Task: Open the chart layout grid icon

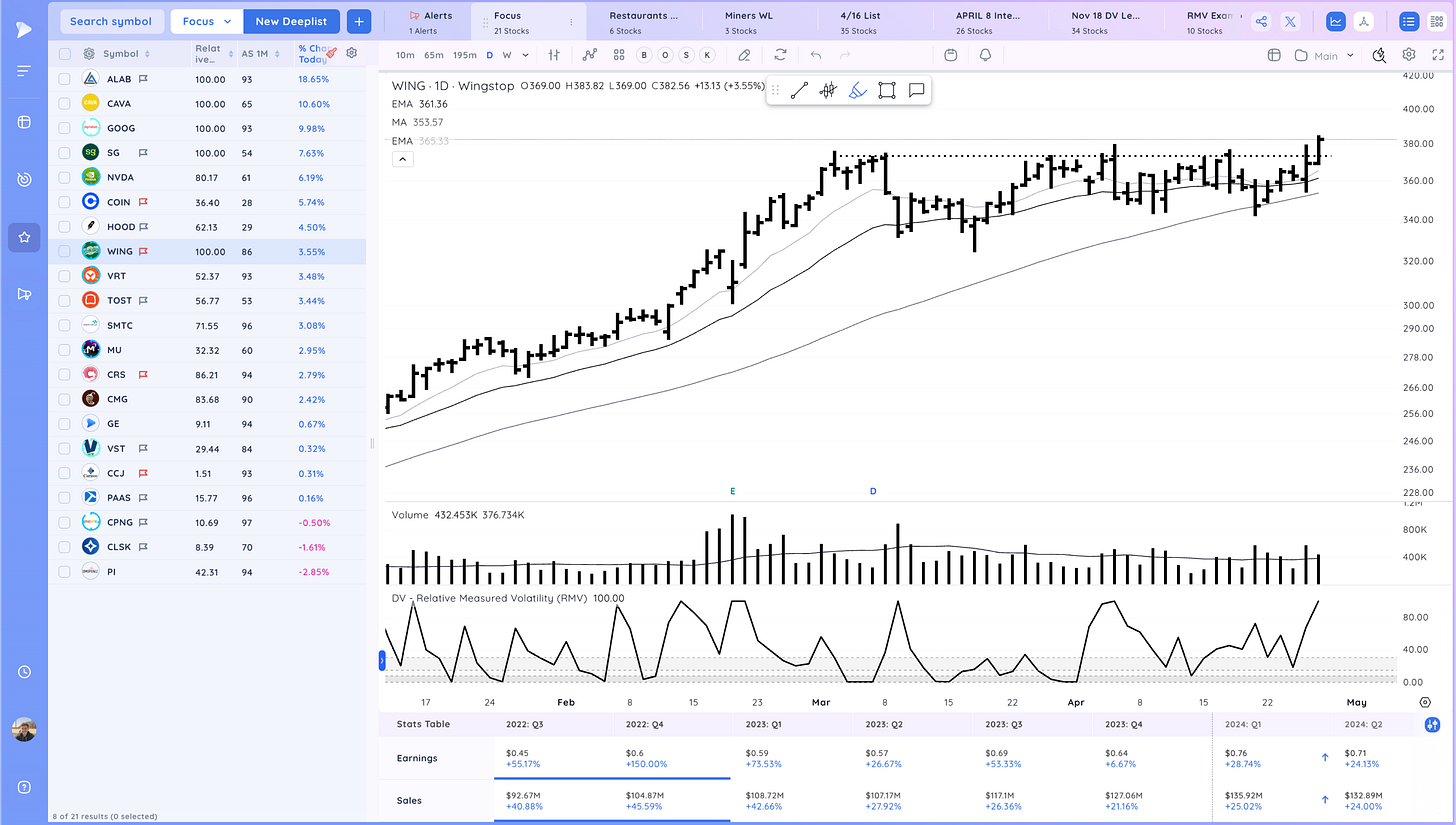Action: [x=619, y=55]
